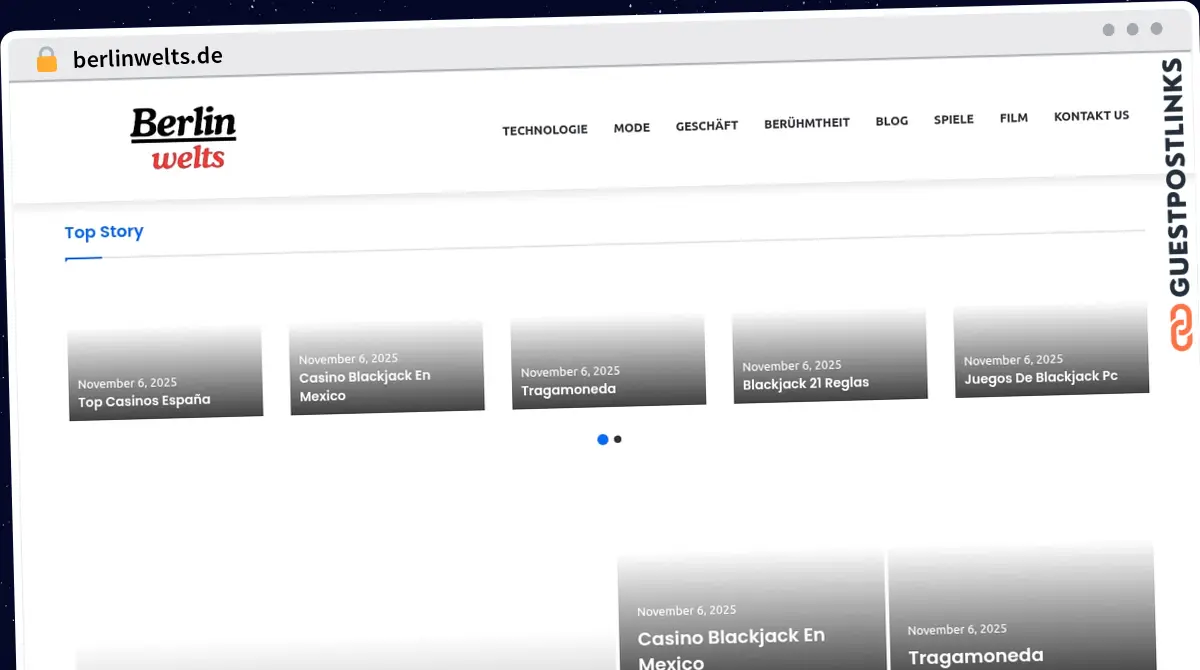Open the Blog page
Screen dimensions: 1200x670
pos(891,121)
